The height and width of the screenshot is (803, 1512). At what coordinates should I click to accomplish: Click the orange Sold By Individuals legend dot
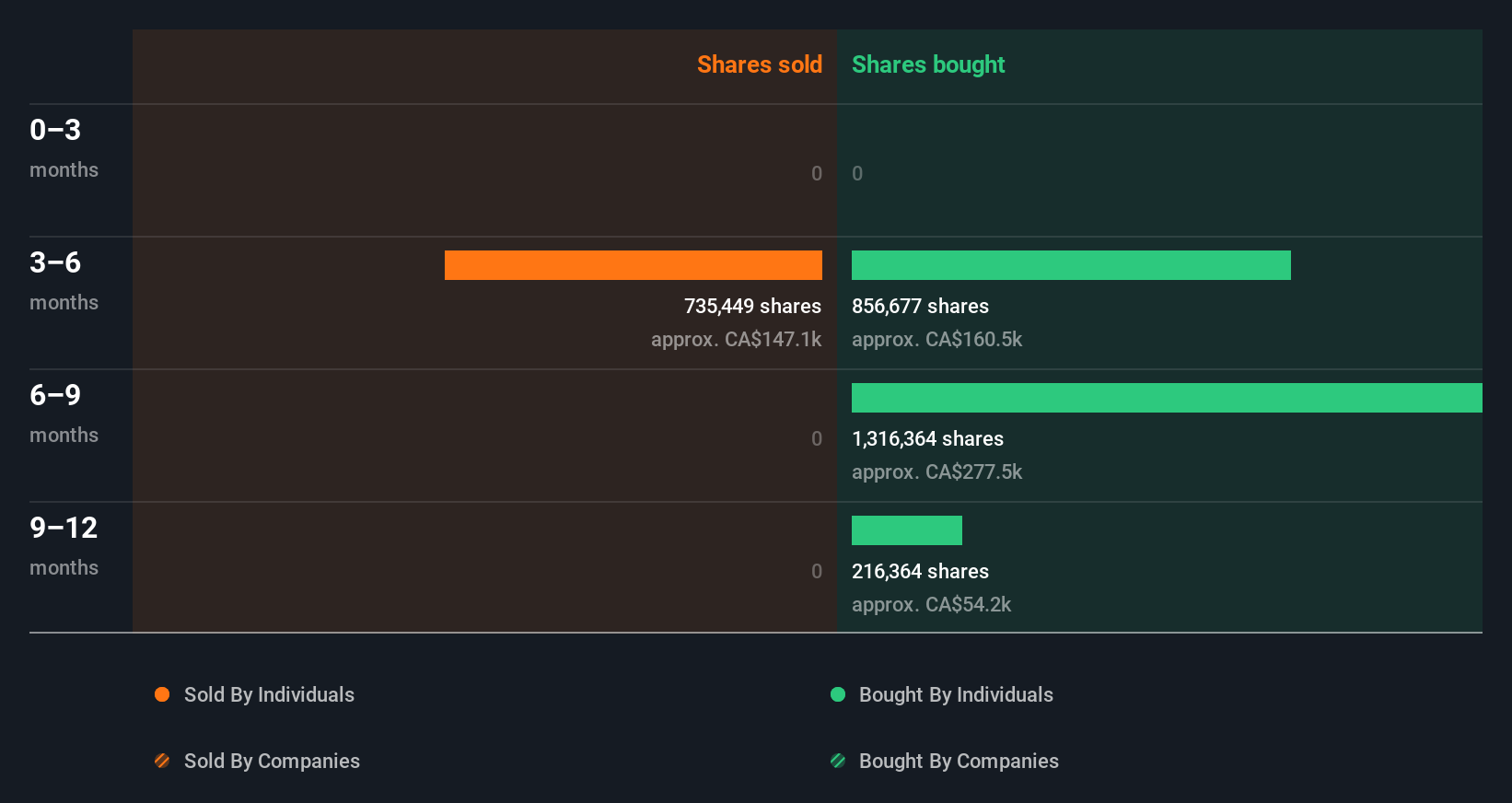(162, 694)
